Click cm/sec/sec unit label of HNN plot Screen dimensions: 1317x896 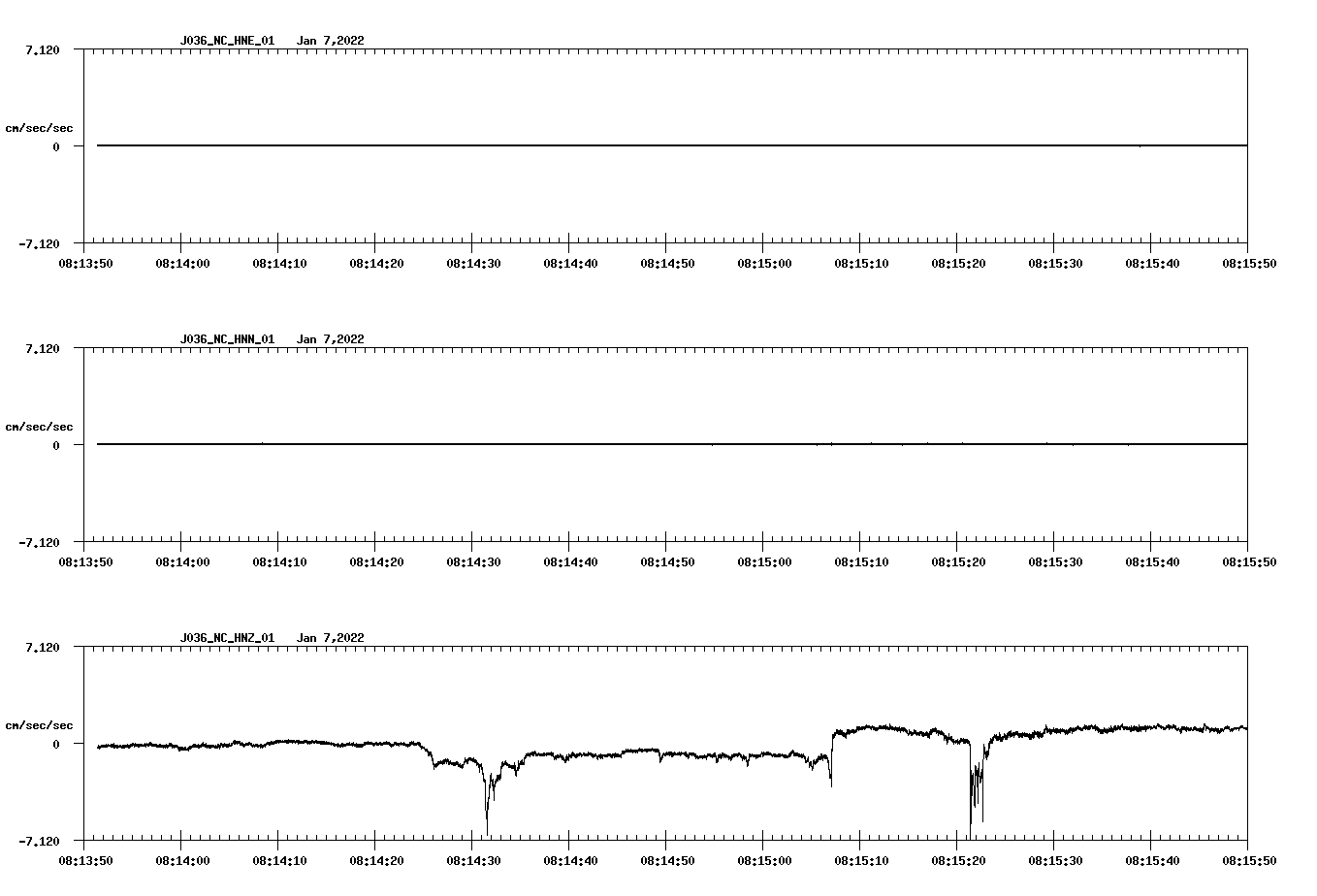tap(39, 427)
